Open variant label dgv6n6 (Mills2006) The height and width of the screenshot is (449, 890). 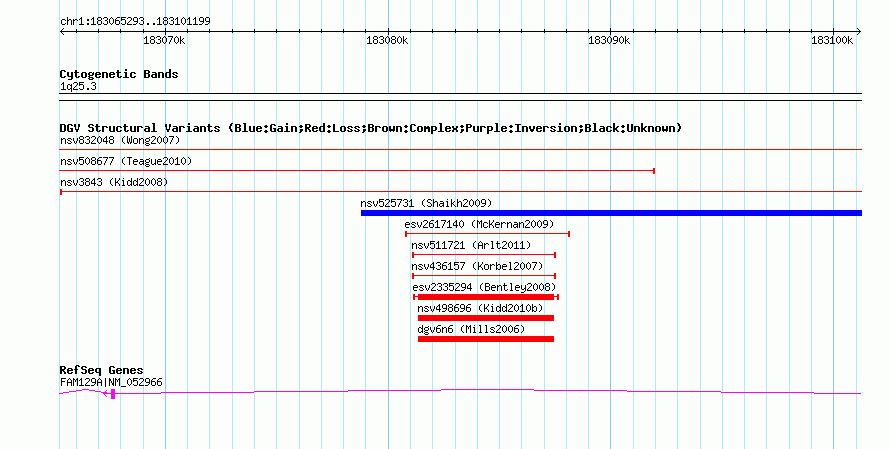[x=471, y=329]
